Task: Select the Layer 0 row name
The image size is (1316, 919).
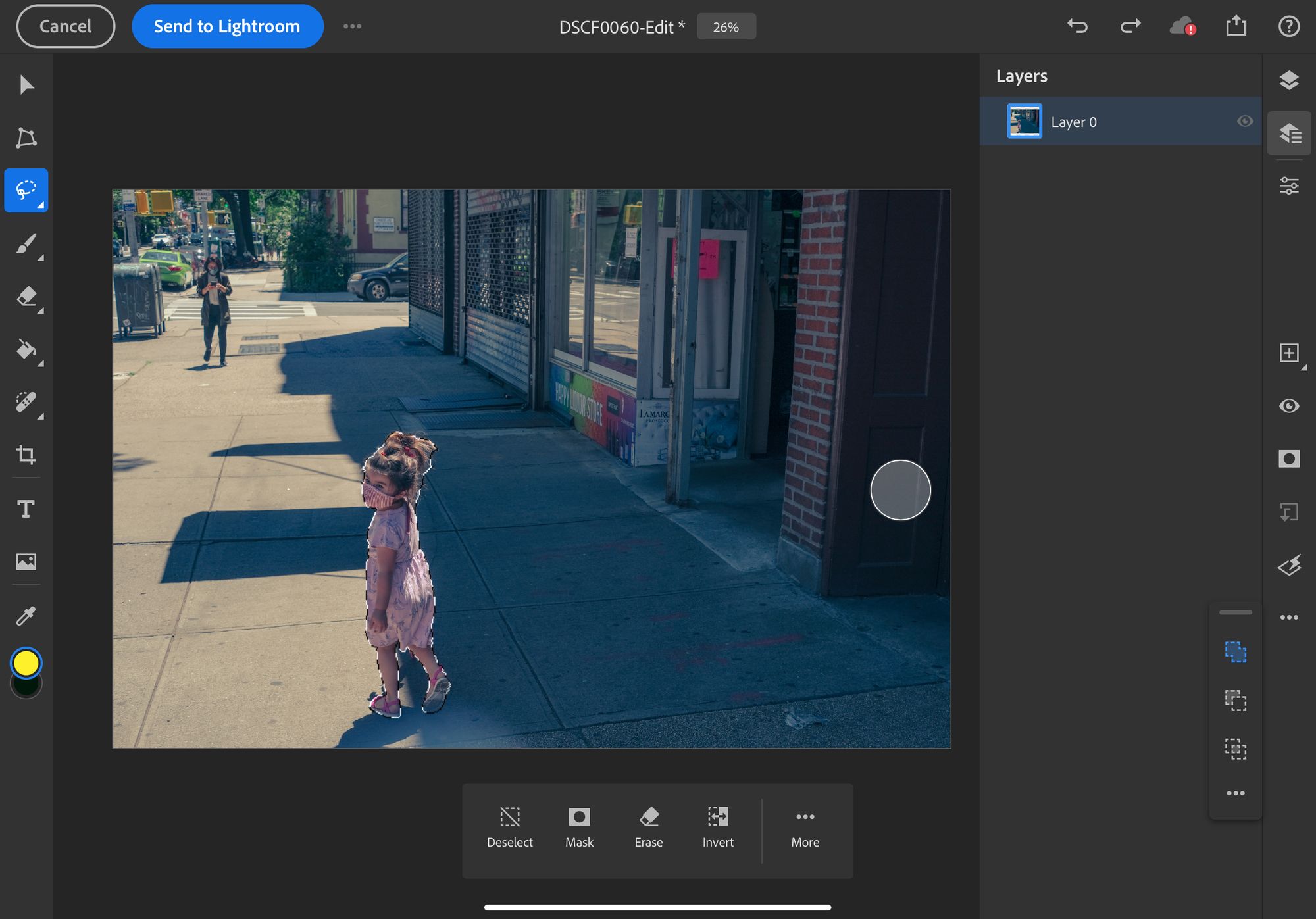Action: [1073, 122]
